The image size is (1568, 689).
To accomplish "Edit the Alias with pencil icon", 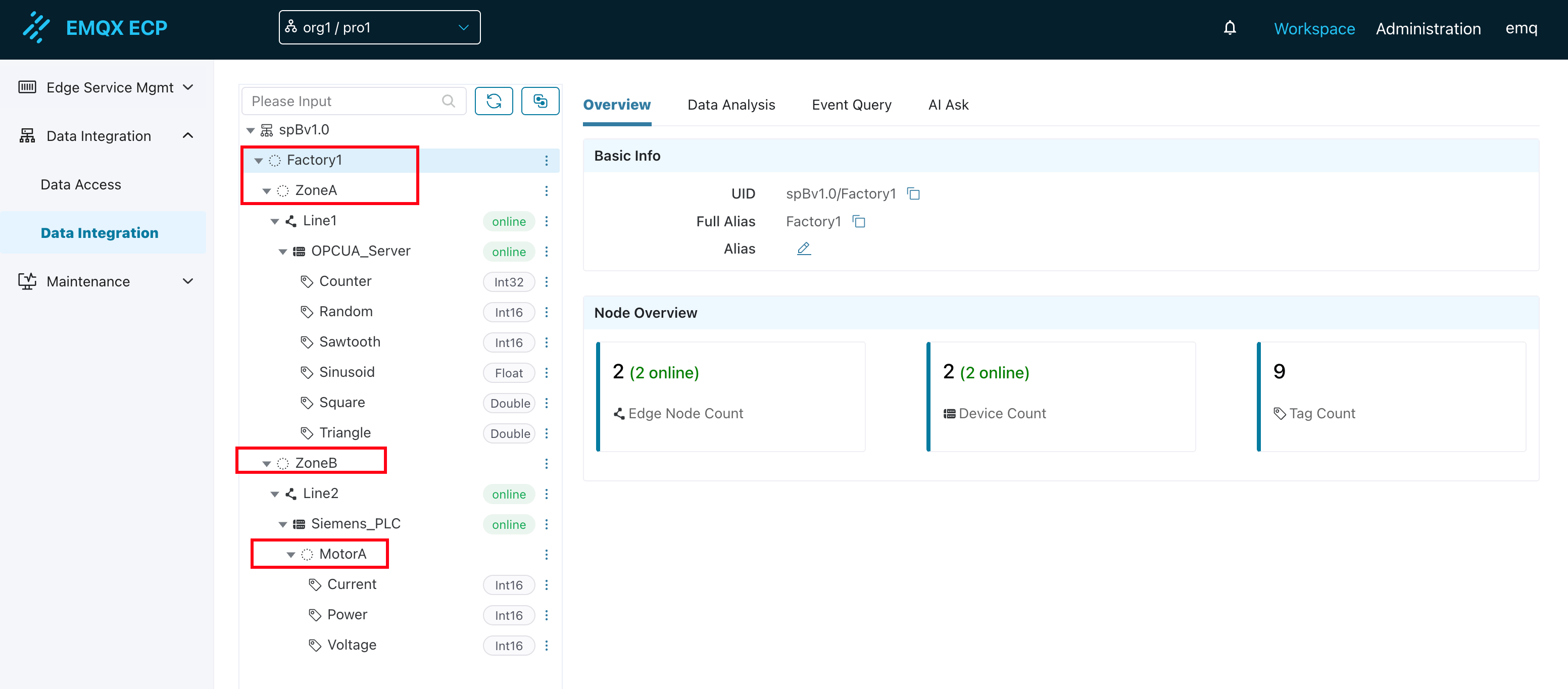I will point(804,249).
